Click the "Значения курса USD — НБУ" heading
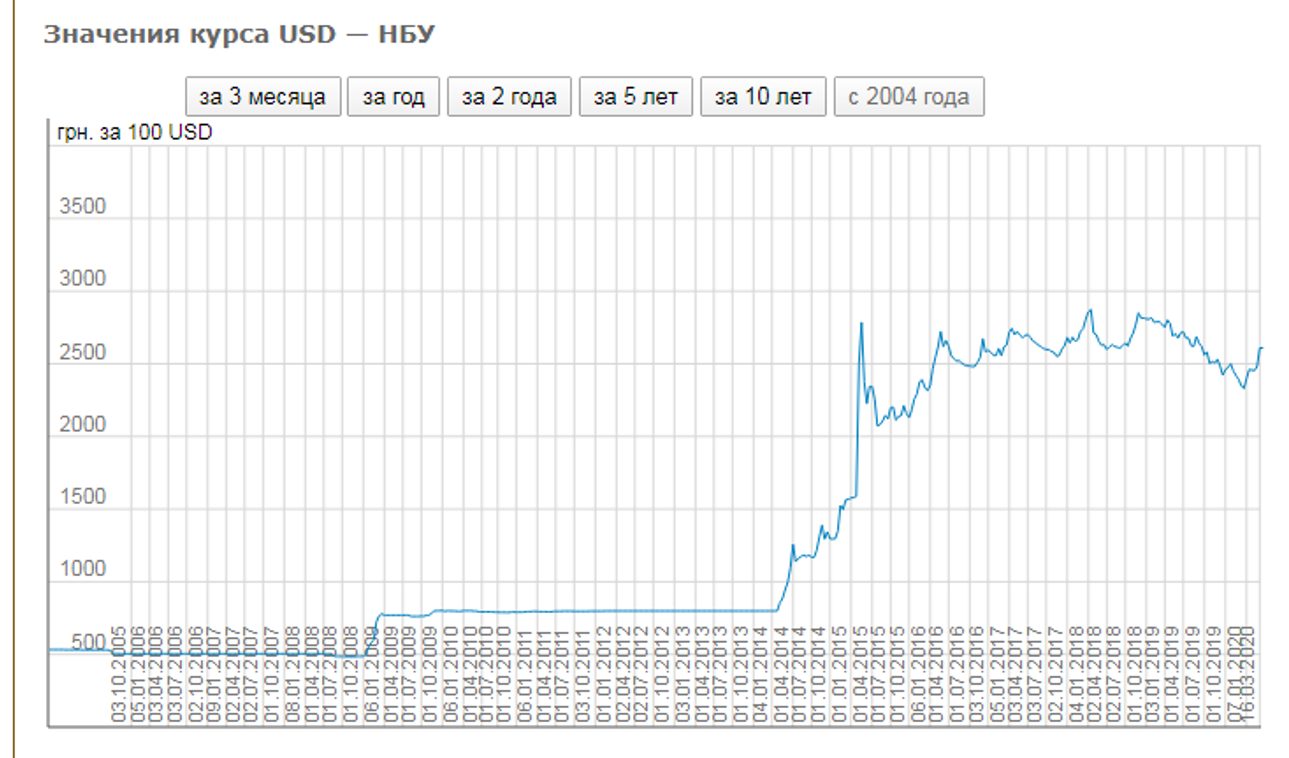The width and height of the screenshot is (1289, 758). pos(239,35)
